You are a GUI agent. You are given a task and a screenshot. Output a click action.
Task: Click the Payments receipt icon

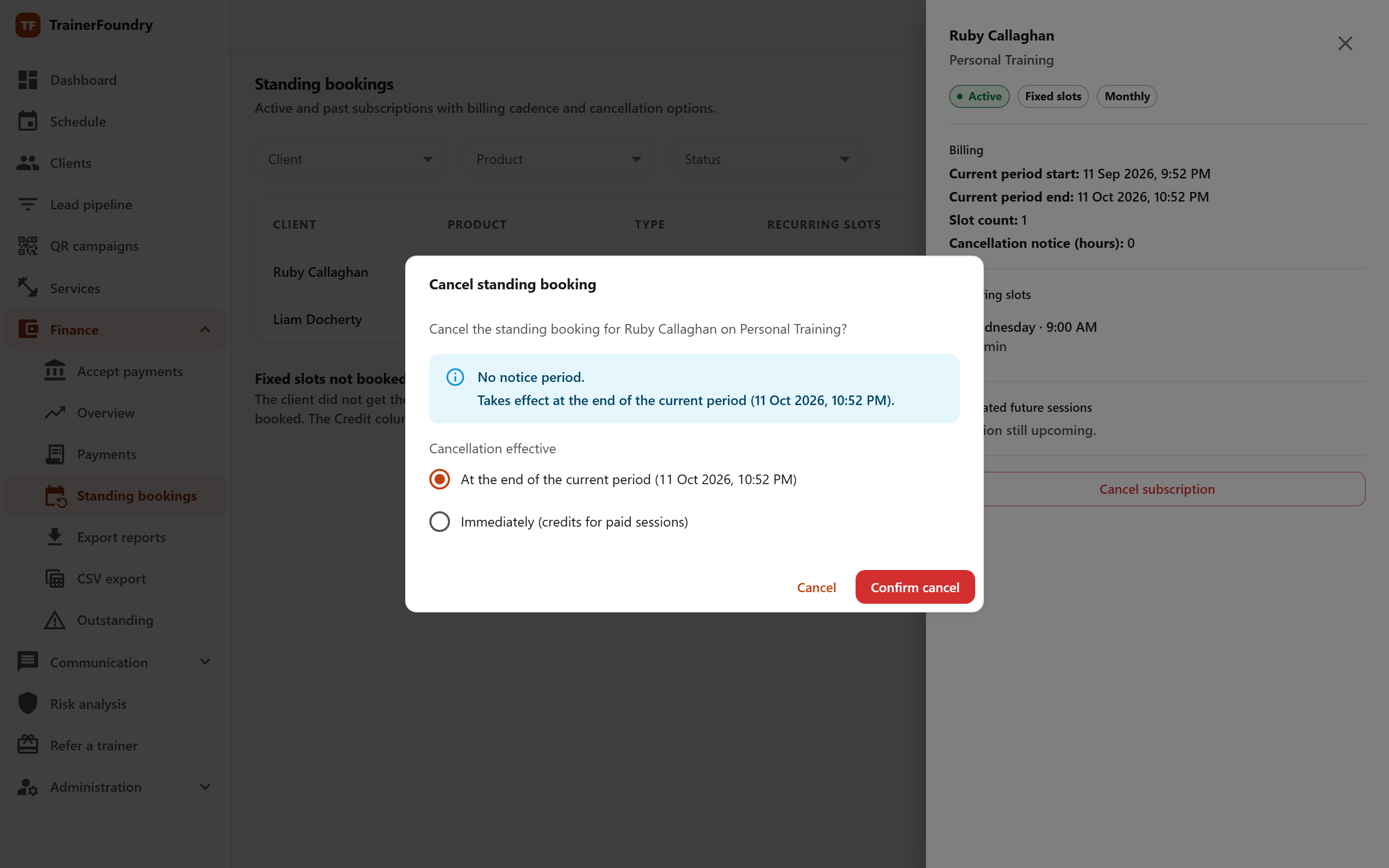coord(55,454)
